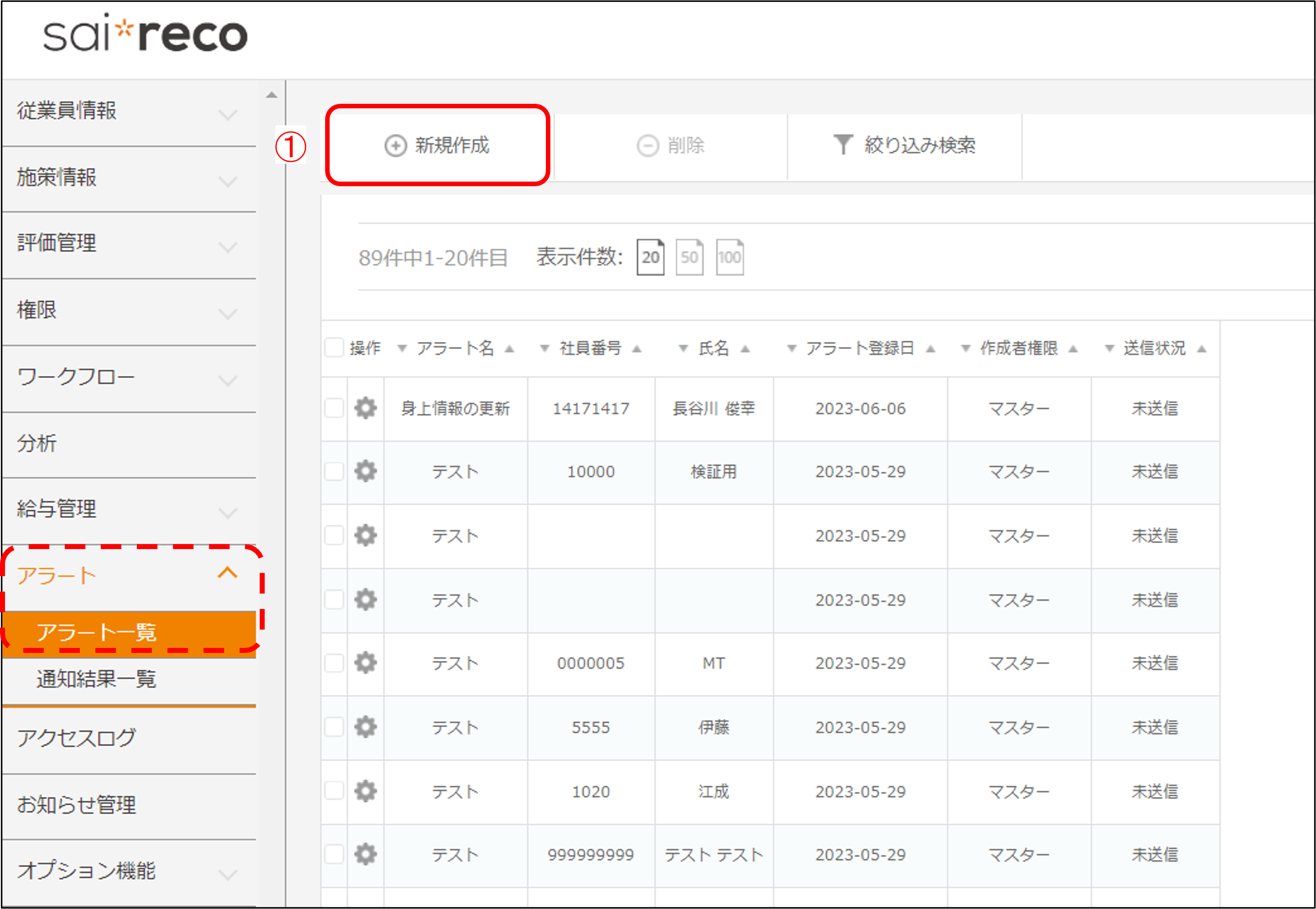Set display count to 50
This screenshot has width=1316, height=909.
pos(689,257)
